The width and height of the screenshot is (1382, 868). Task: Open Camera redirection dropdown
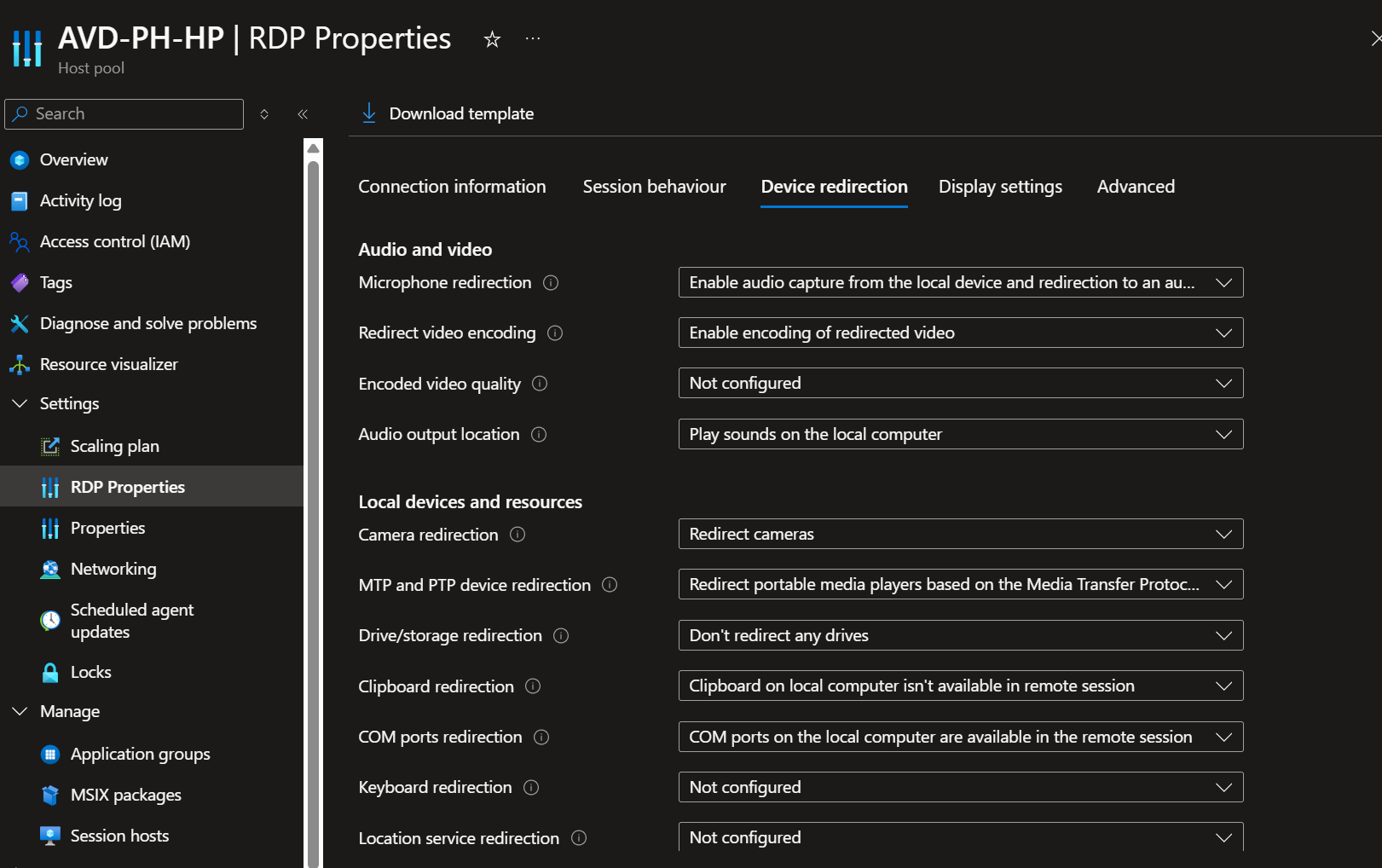click(x=961, y=534)
